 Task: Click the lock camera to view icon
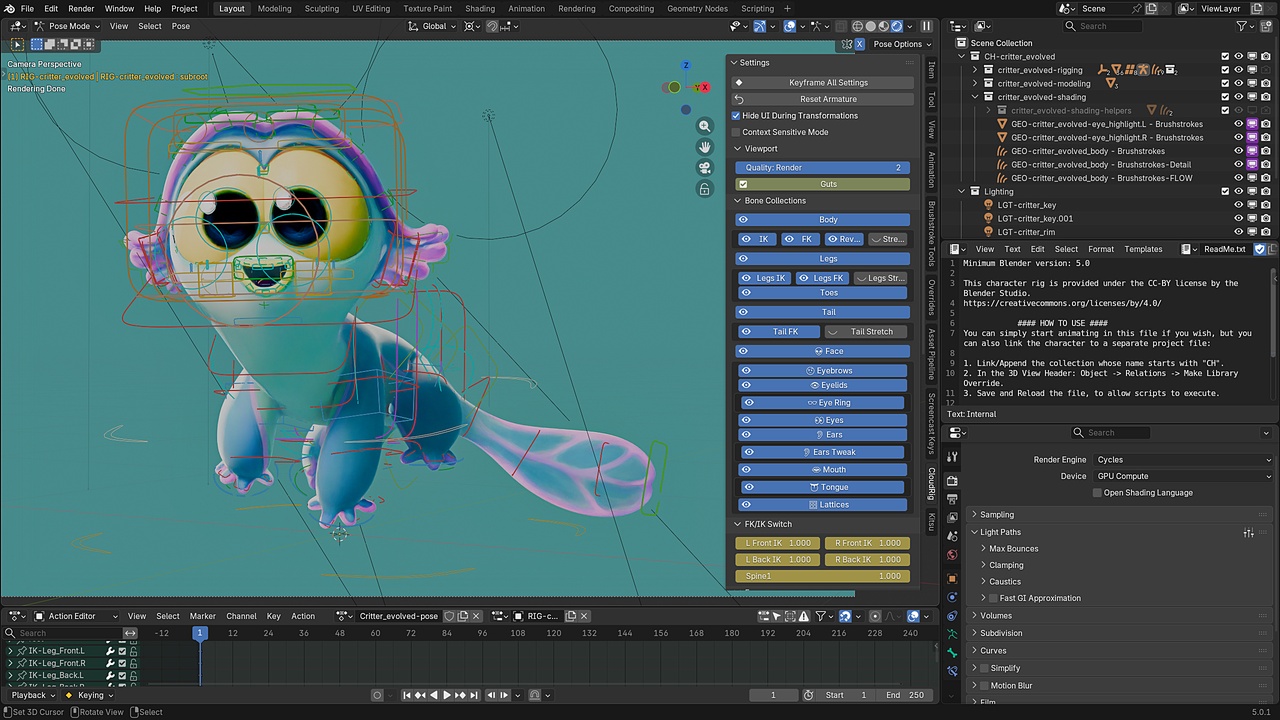coord(705,189)
